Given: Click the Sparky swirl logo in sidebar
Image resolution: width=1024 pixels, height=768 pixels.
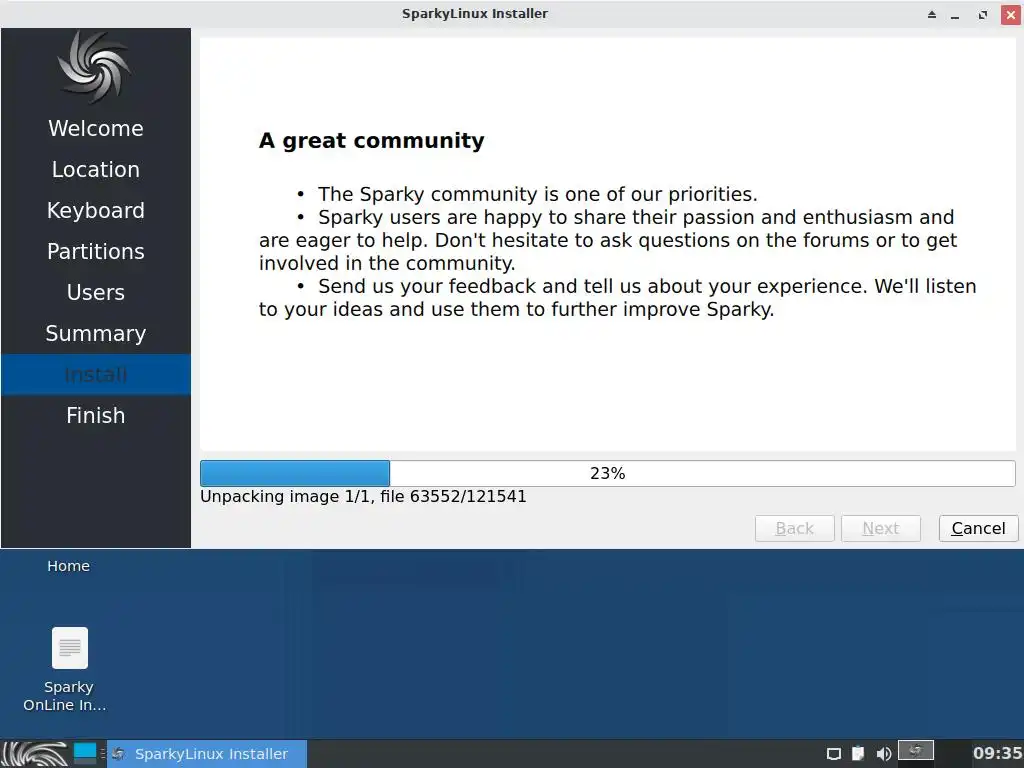Looking at the screenshot, I should 95,67.
